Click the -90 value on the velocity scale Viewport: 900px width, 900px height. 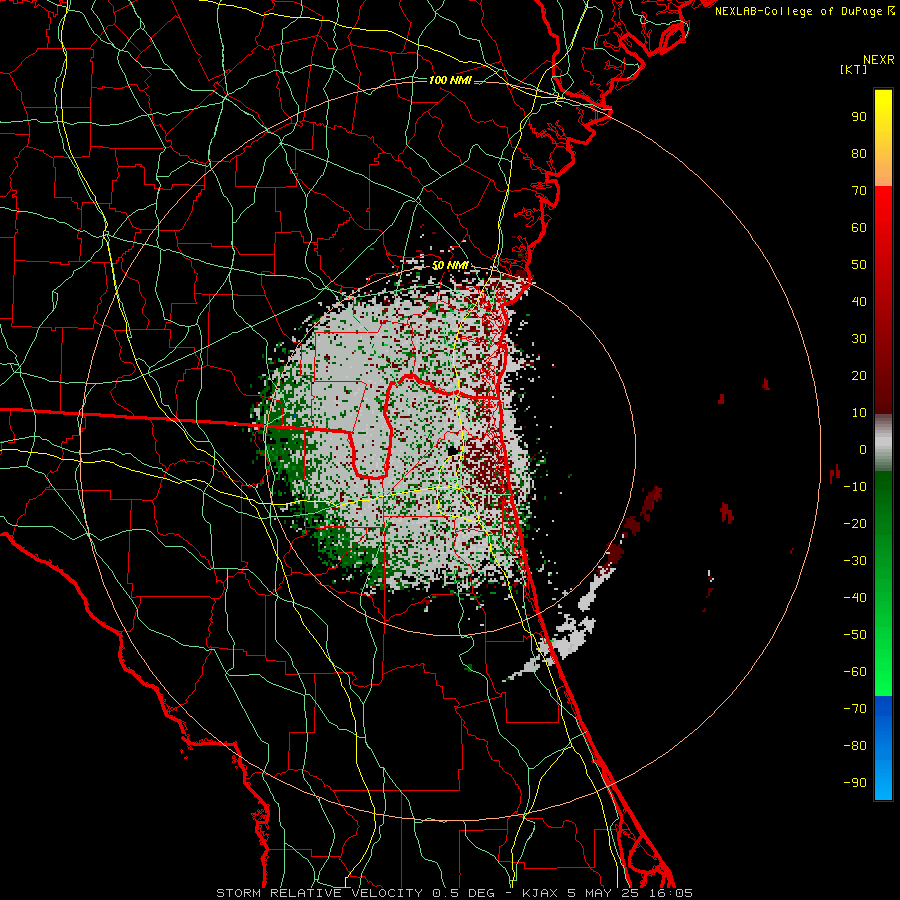[855, 783]
